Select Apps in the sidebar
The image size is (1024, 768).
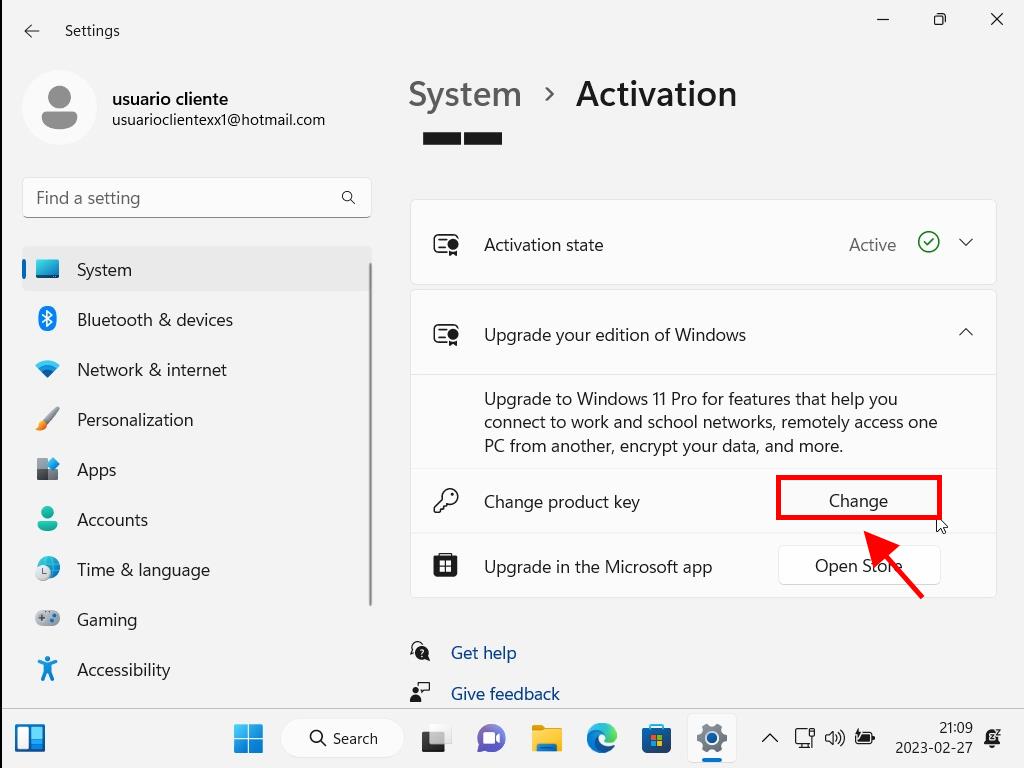(96, 470)
